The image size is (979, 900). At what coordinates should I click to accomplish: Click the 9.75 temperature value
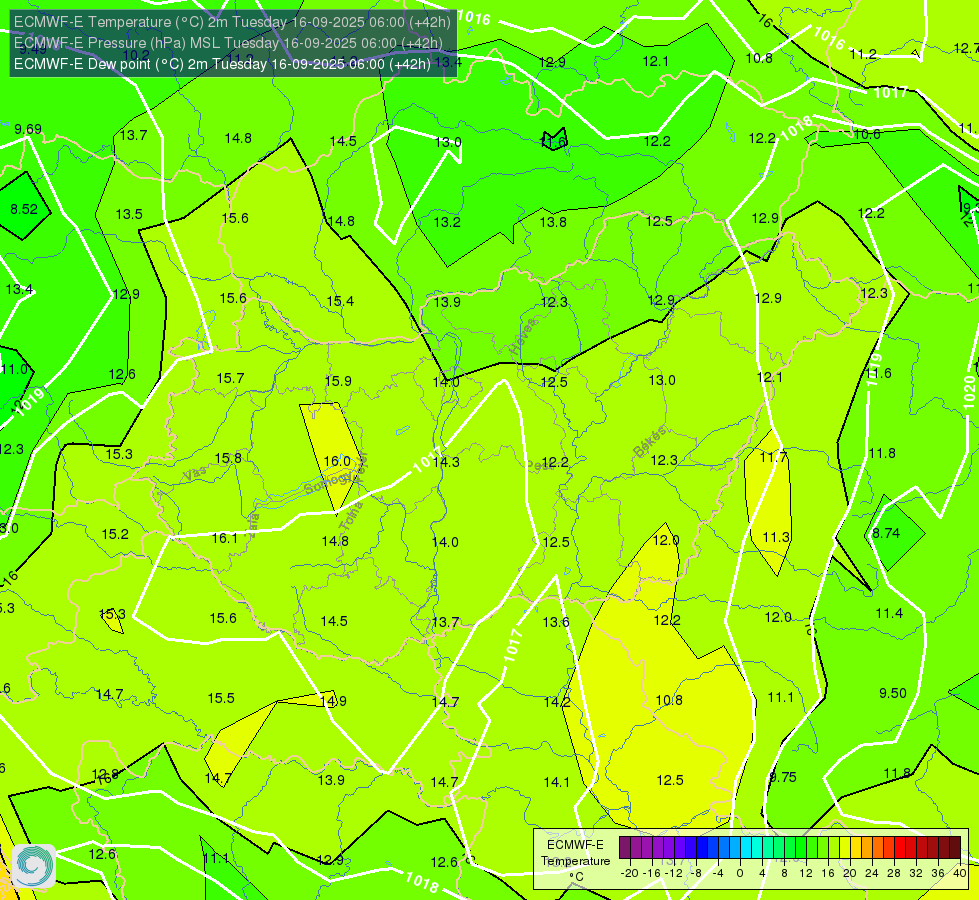point(783,777)
